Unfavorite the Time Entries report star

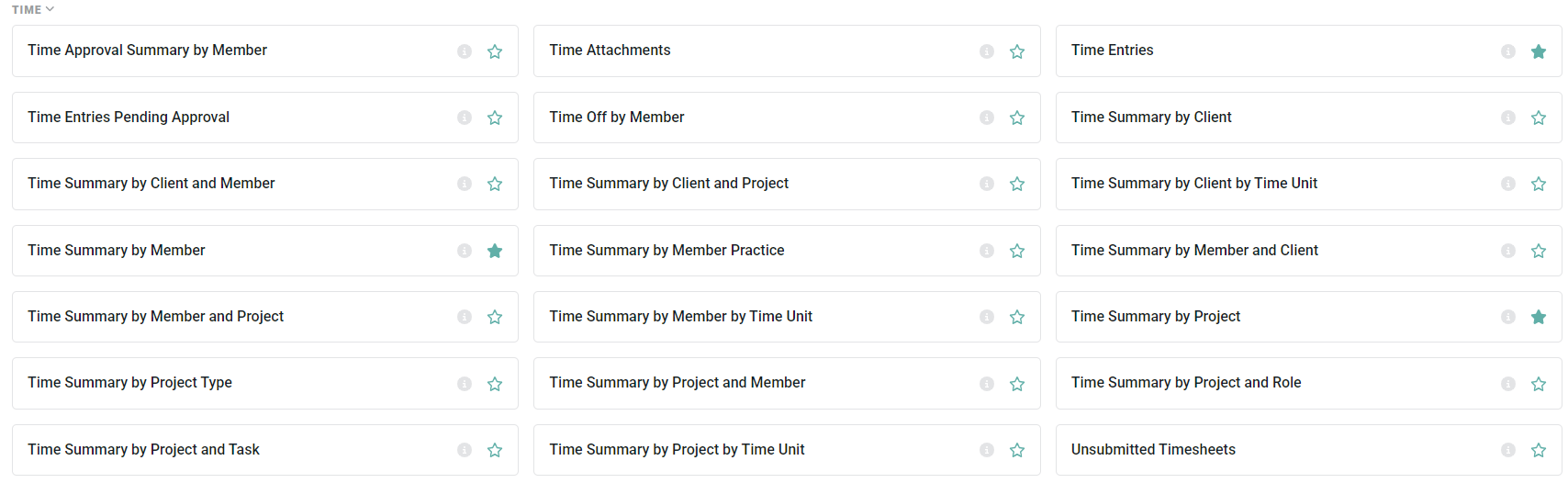tap(1539, 51)
